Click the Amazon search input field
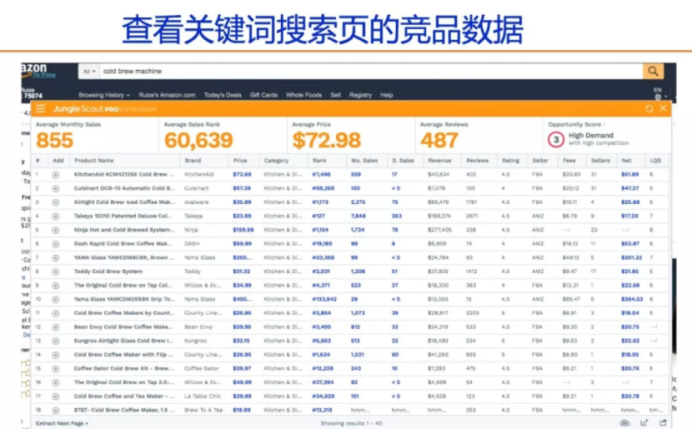This screenshot has height=430, width=692. click(x=370, y=71)
